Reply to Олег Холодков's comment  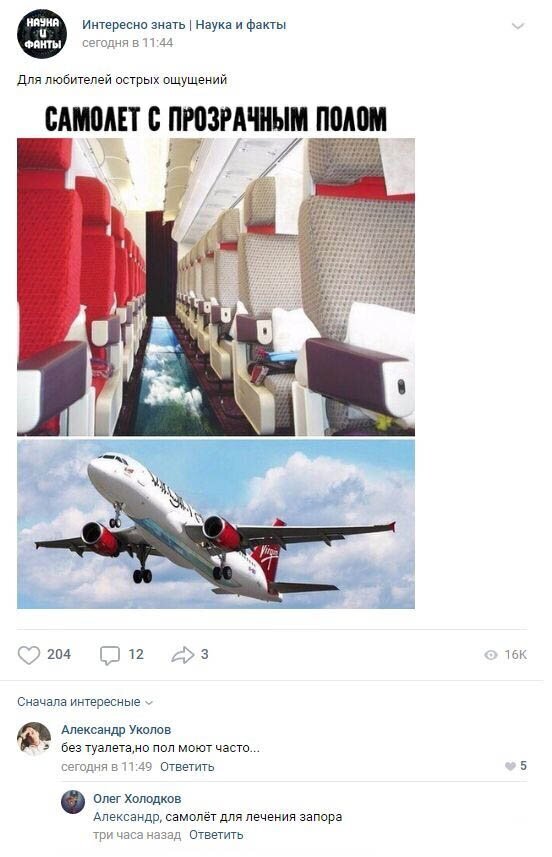pos(216,835)
